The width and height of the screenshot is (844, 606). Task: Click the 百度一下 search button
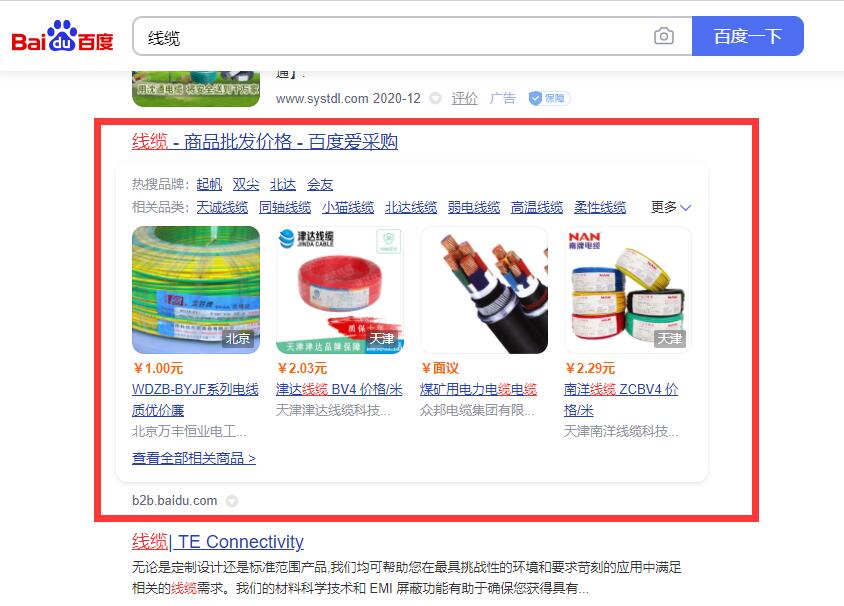[x=748, y=36]
